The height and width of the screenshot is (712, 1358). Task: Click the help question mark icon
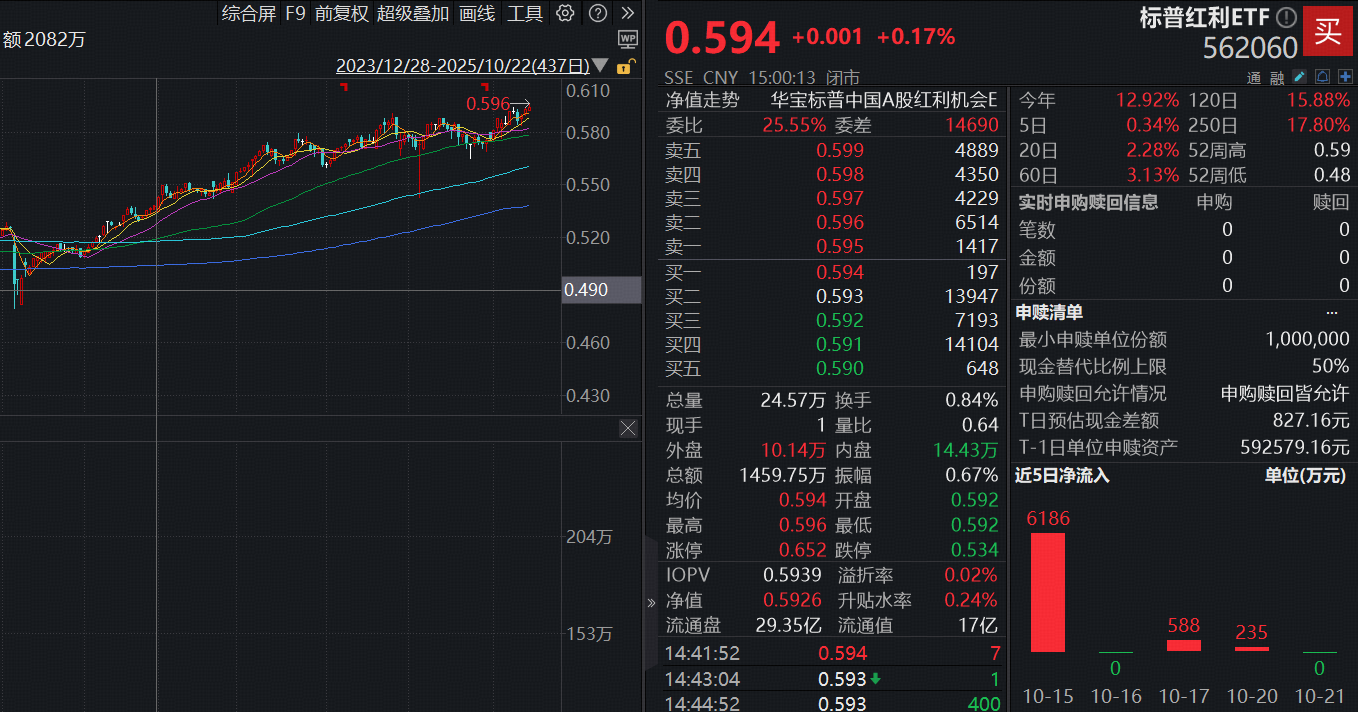[597, 13]
